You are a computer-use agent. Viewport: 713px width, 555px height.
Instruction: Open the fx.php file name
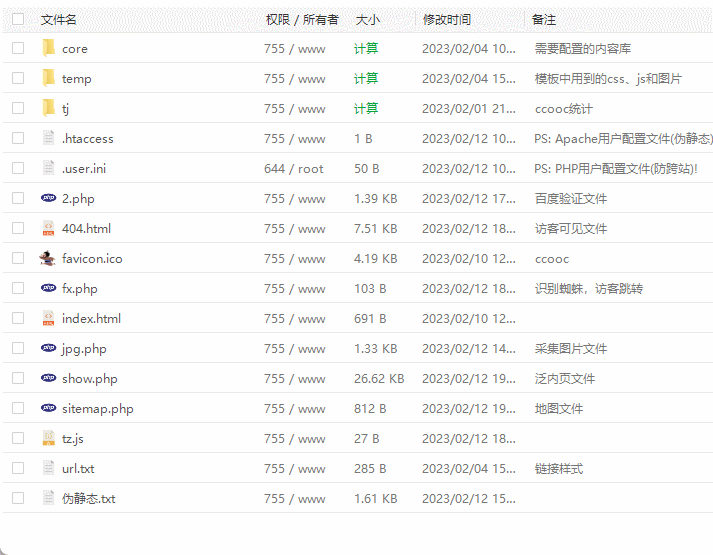point(79,288)
